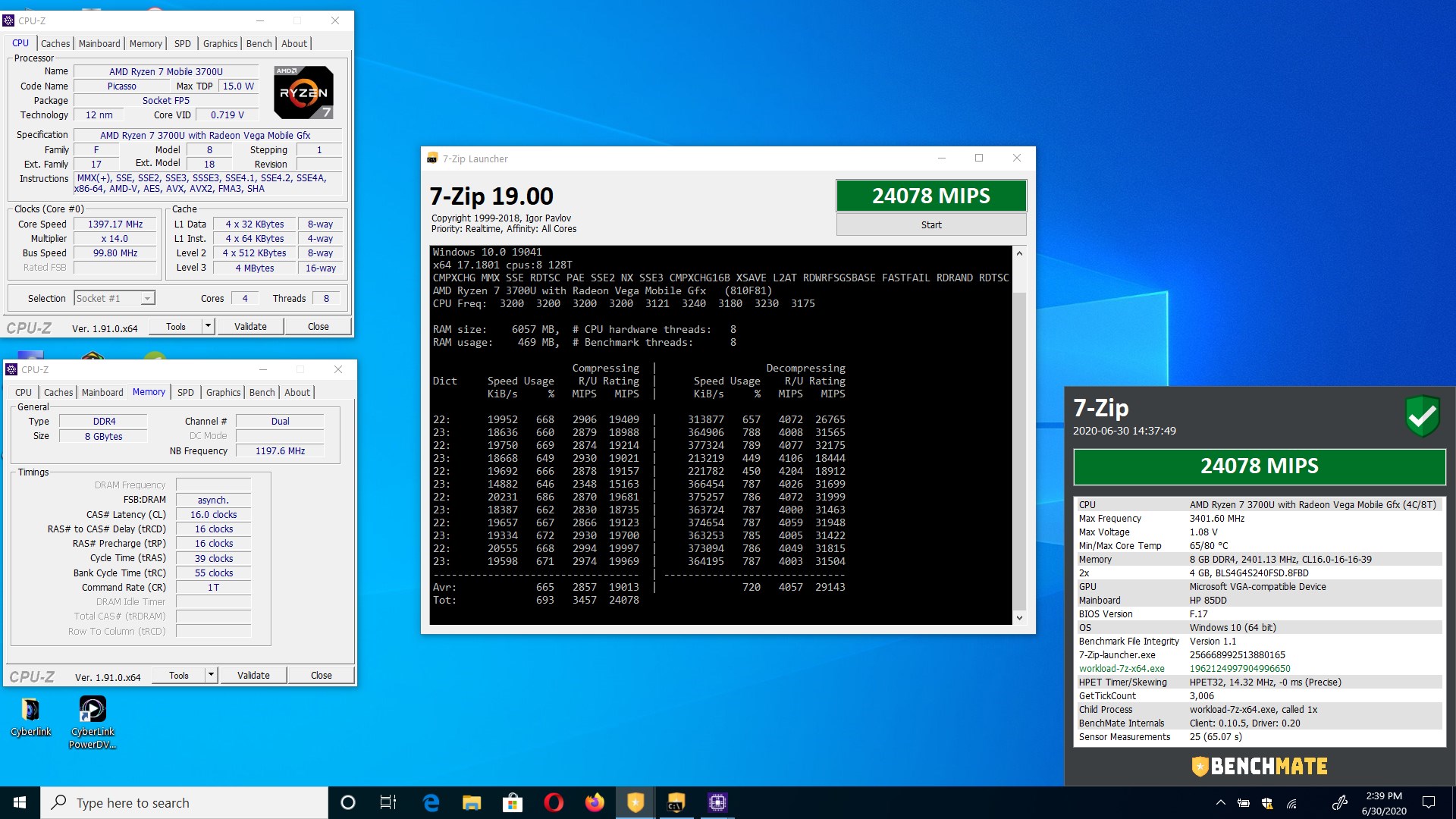Launch Microsoft Edge from taskbar

[431, 802]
